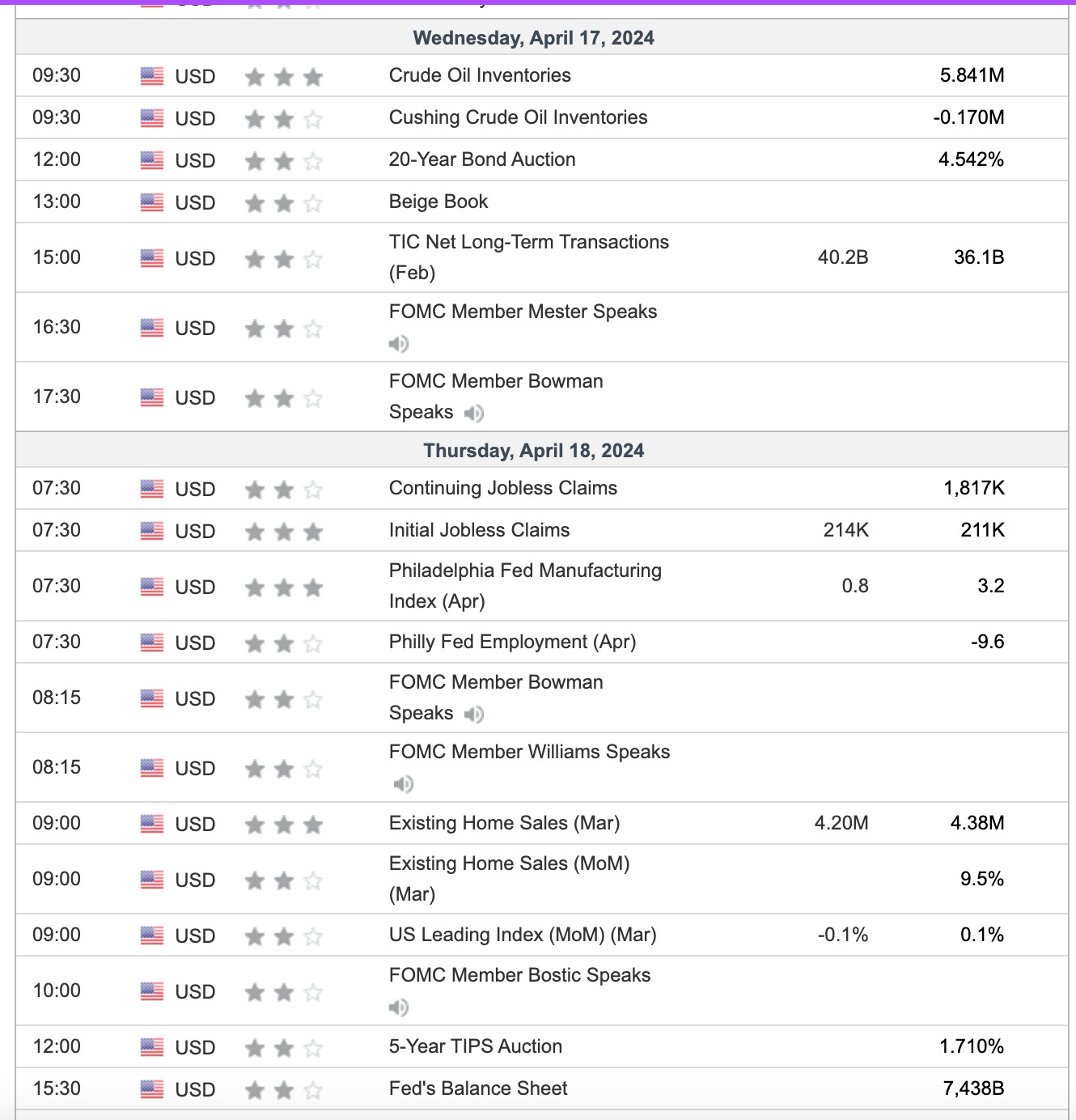Open FOMC Member Mester Speaks event

(x=523, y=312)
